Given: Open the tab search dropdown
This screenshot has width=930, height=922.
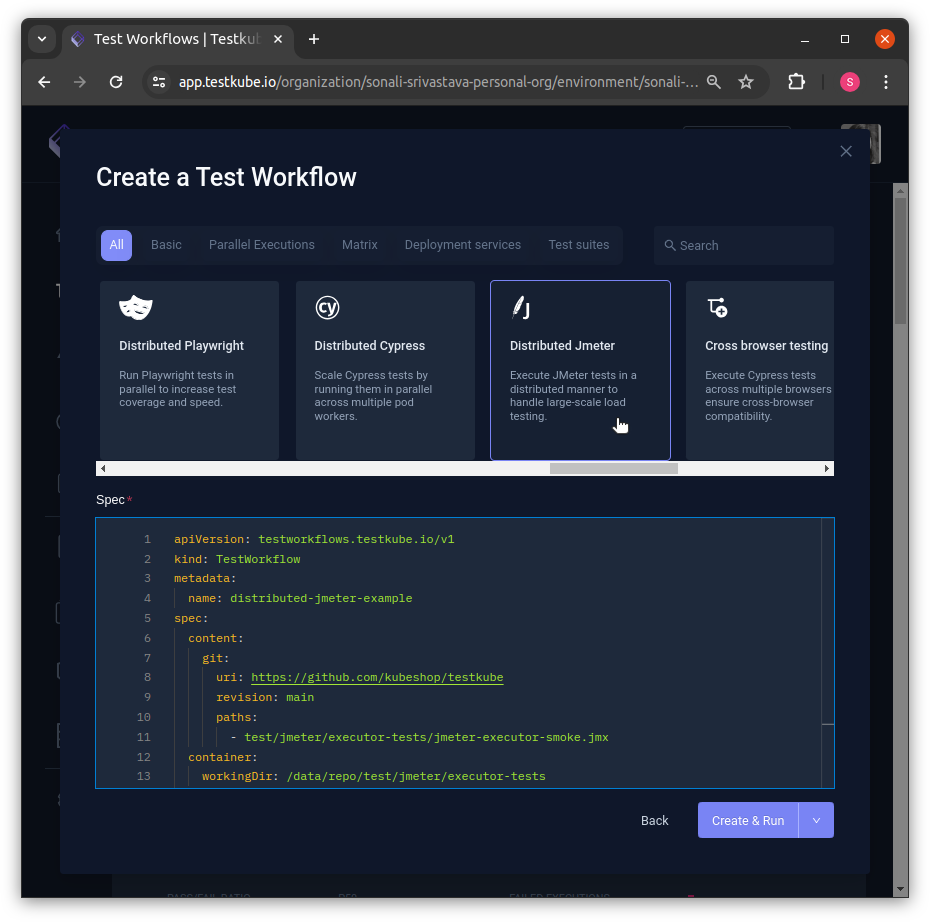Looking at the screenshot, I should click(x=42, y=39).
